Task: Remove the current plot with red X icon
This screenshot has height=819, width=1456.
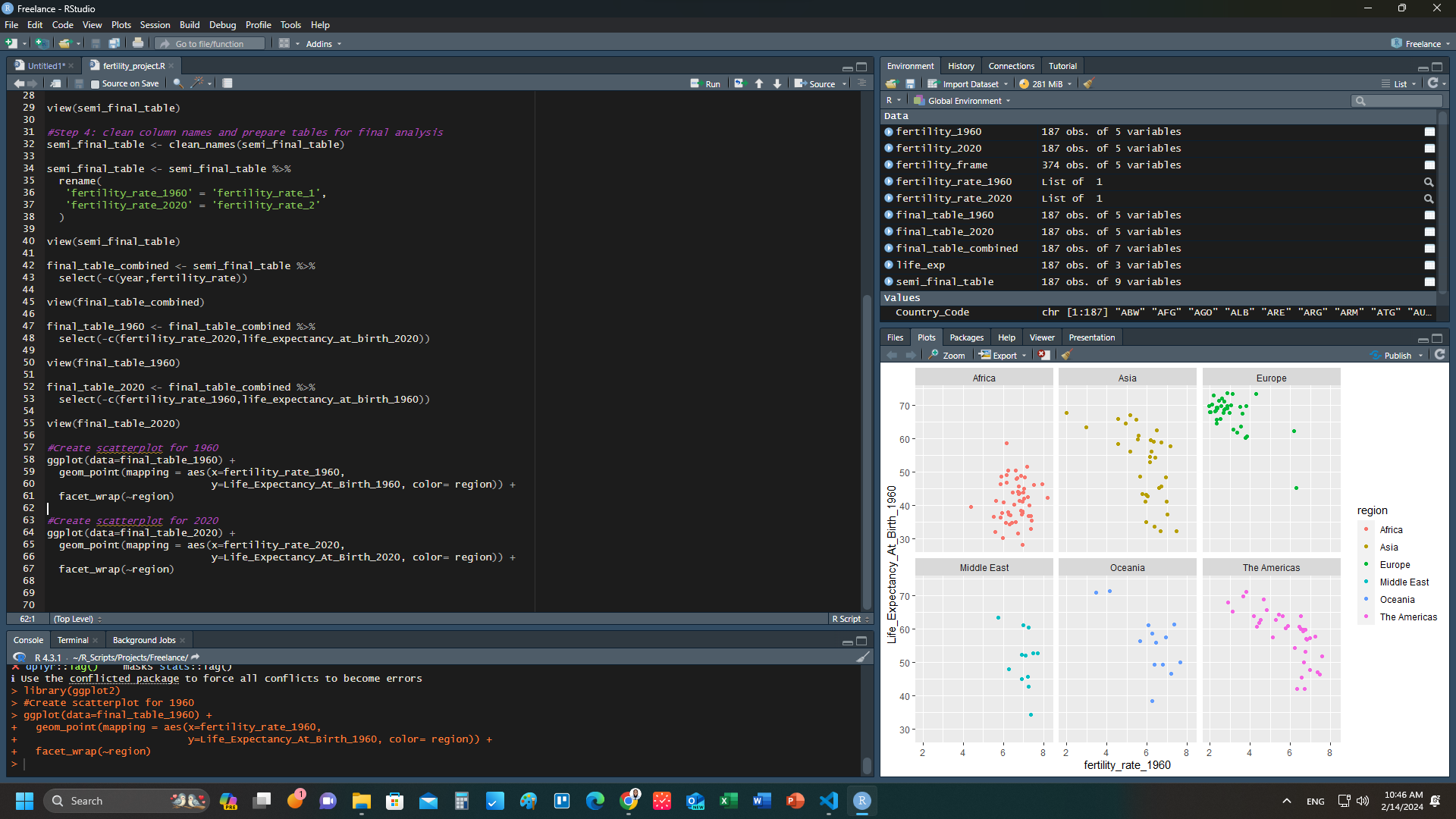Action: coord(1044,355)
